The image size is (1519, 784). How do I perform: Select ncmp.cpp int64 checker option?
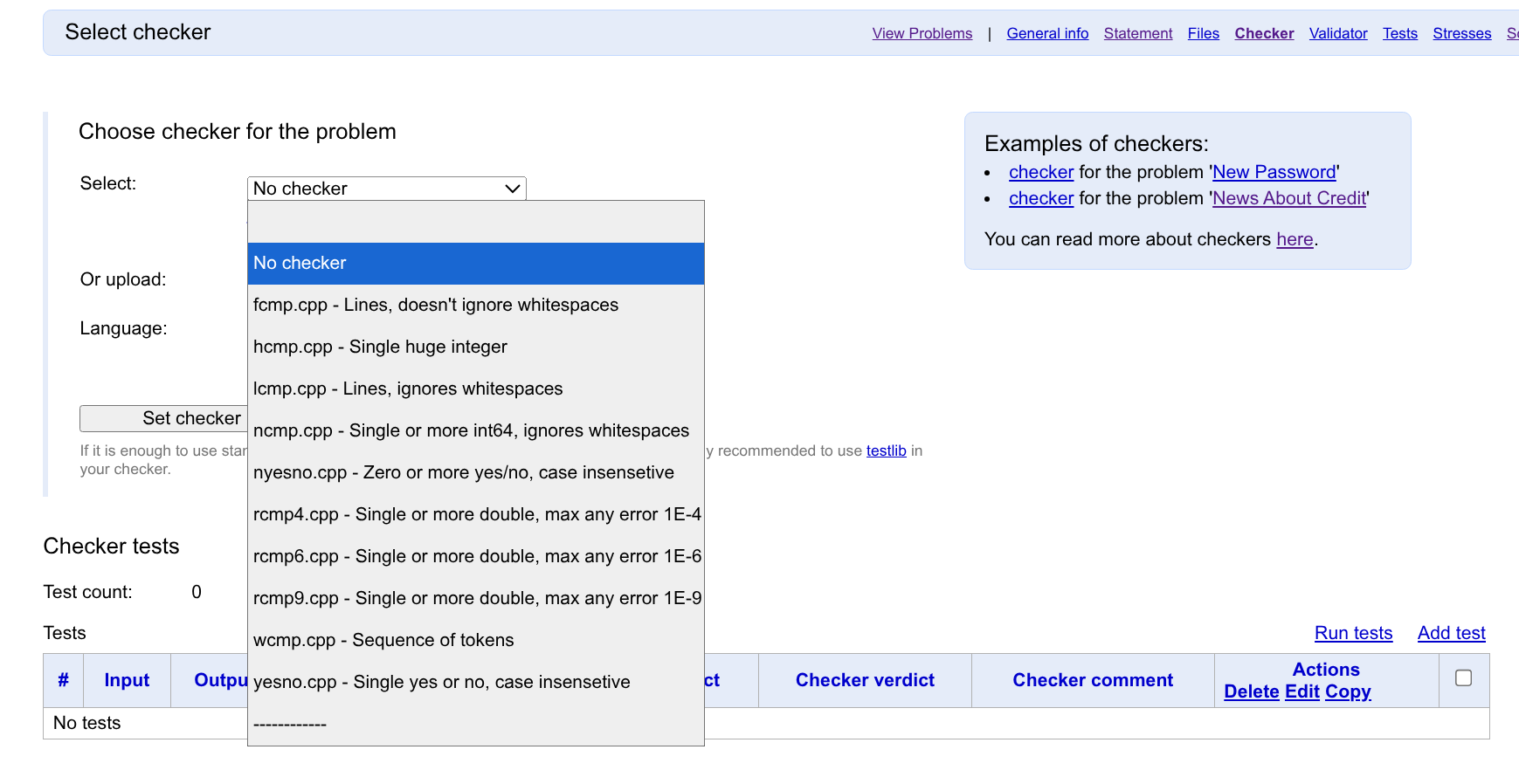471,430
